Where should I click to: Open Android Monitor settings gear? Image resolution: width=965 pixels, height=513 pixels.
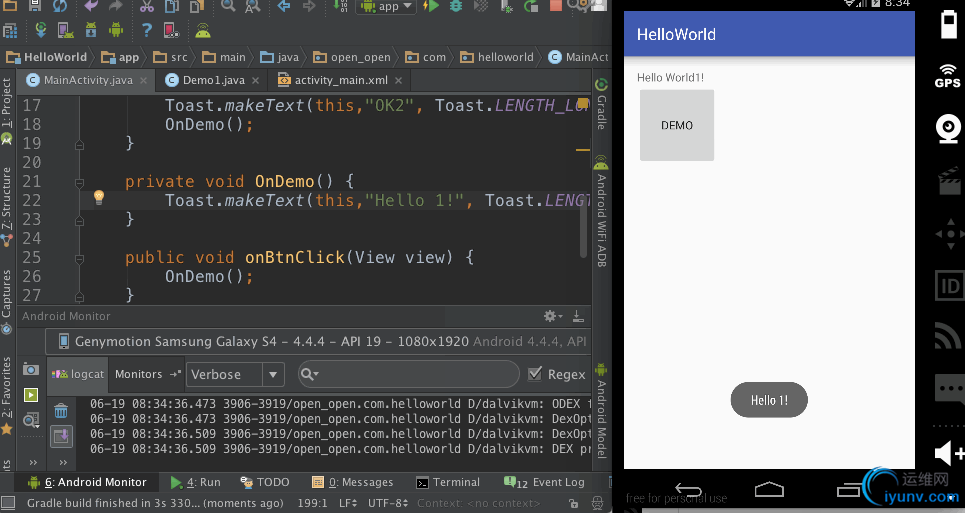pos(553,316)
